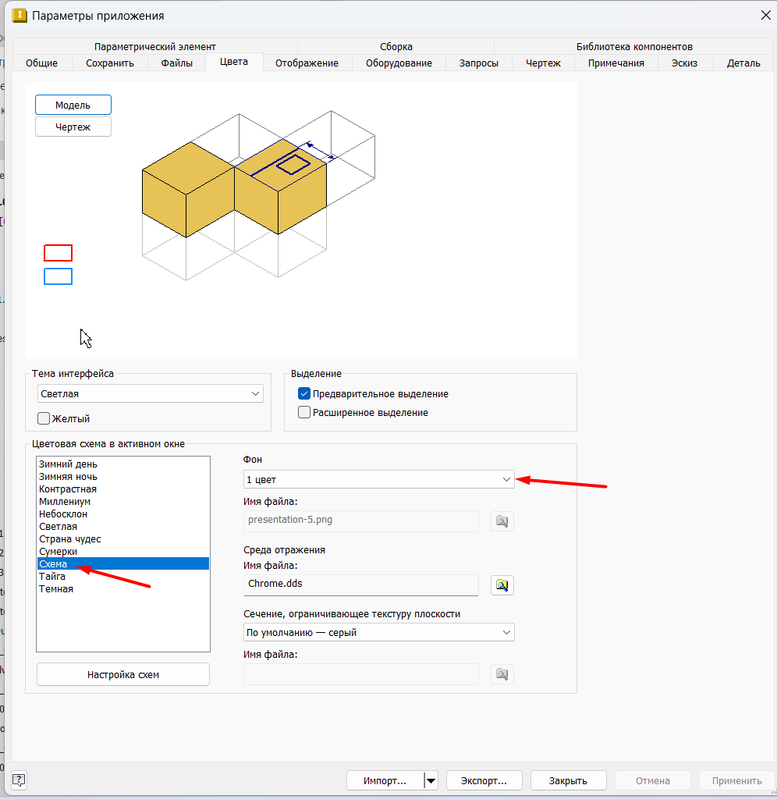Open the Запросы tab

click(479, 63)
